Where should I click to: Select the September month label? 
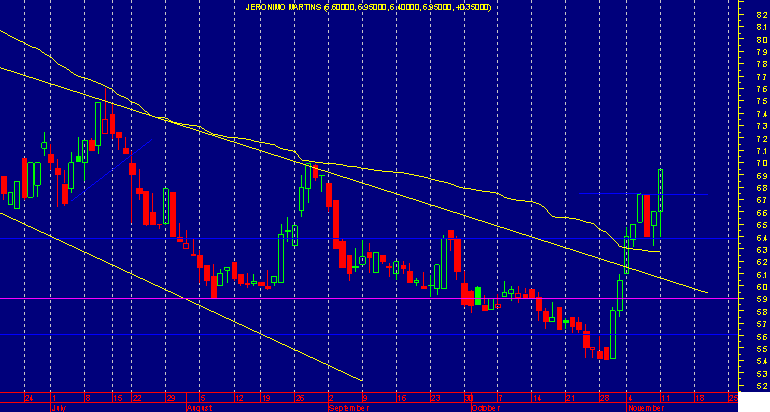pos(349,408)
